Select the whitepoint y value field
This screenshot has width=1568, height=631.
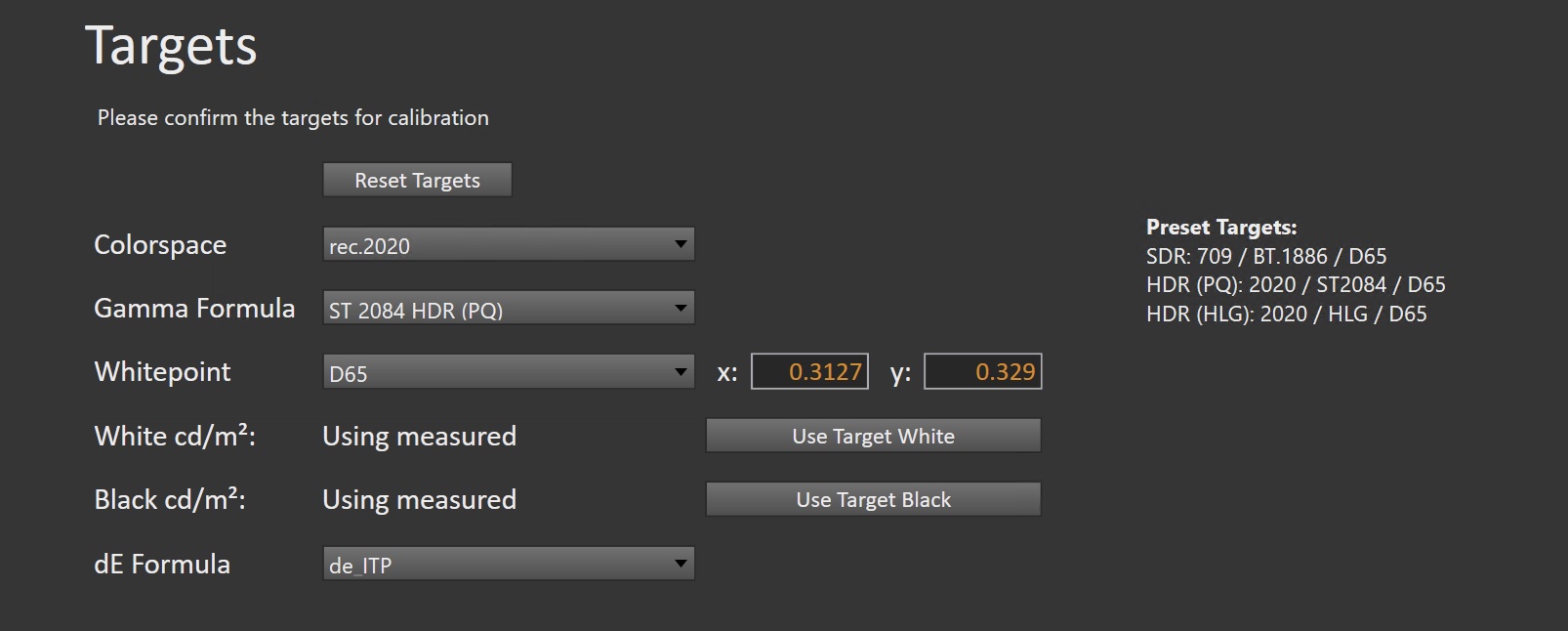[983, 371]
